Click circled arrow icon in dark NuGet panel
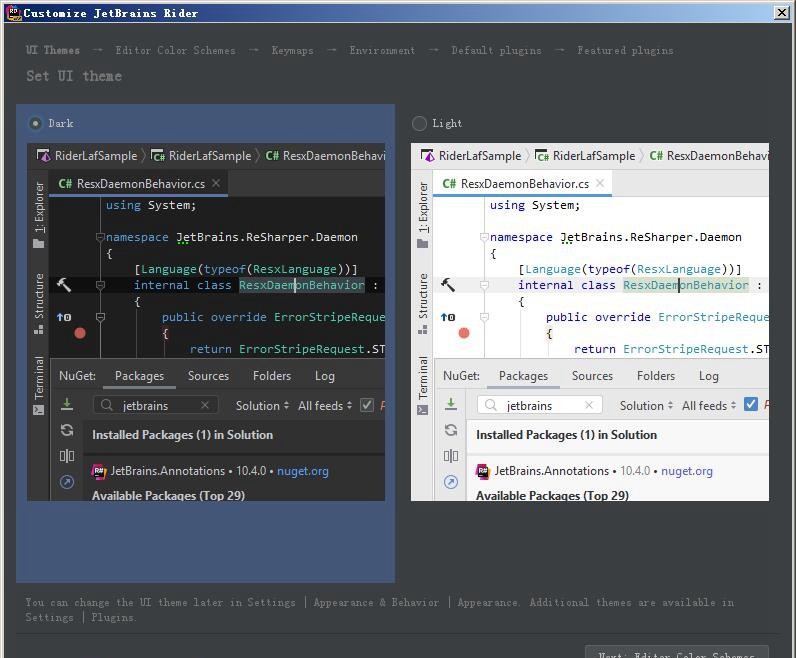This screenshot has width=796, height=658. (x=67, y=482)
